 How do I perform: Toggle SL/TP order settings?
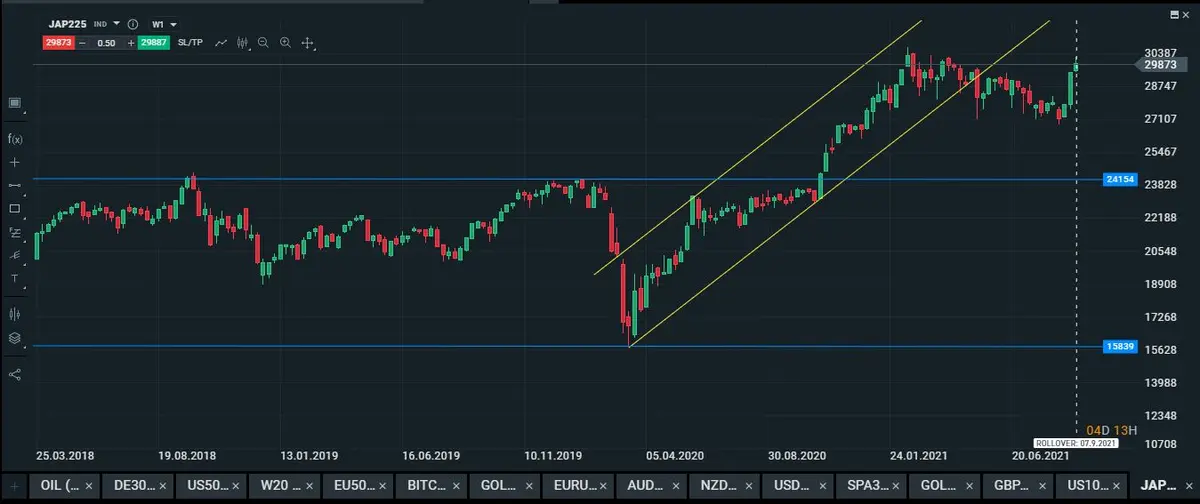pos(190,43)
